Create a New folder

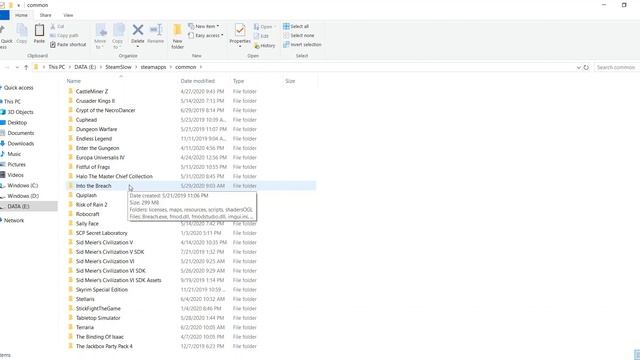(x=178, y=36)
